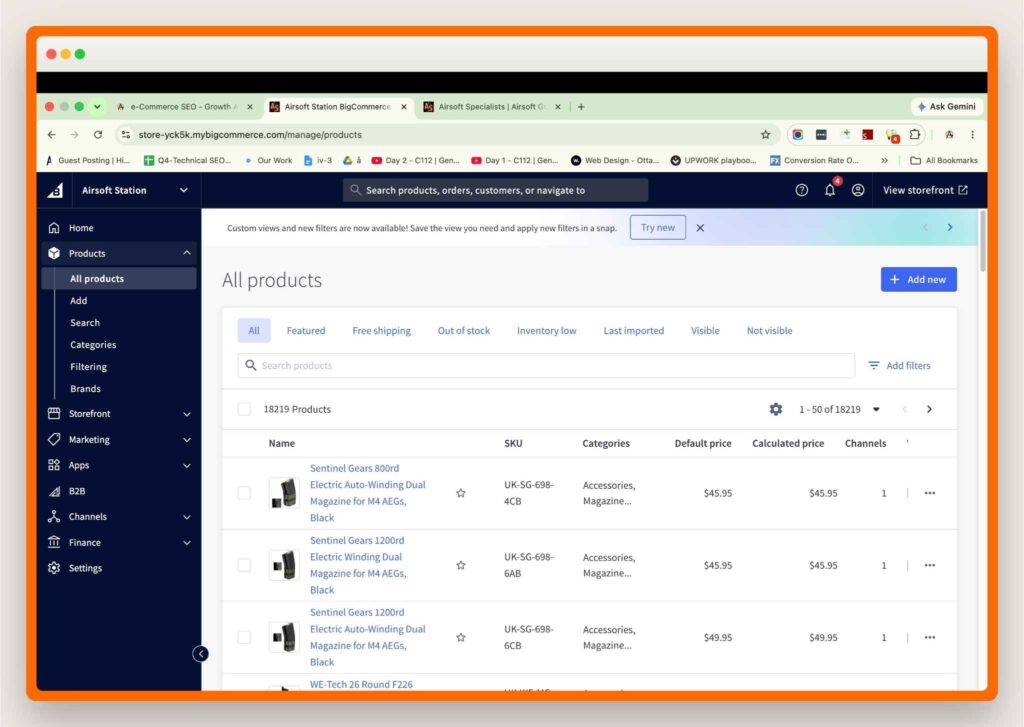Image resolution: width=1024 pixels, height=727 pixels.
Task: Expand the Channels sidebar section
Action: tap(187, 517)
